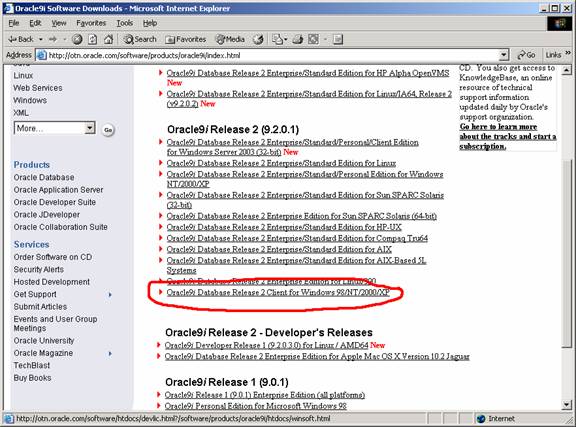
Task: Open Oracle University sidebar link
Action: pyautogui.click(x=44, y=341)
